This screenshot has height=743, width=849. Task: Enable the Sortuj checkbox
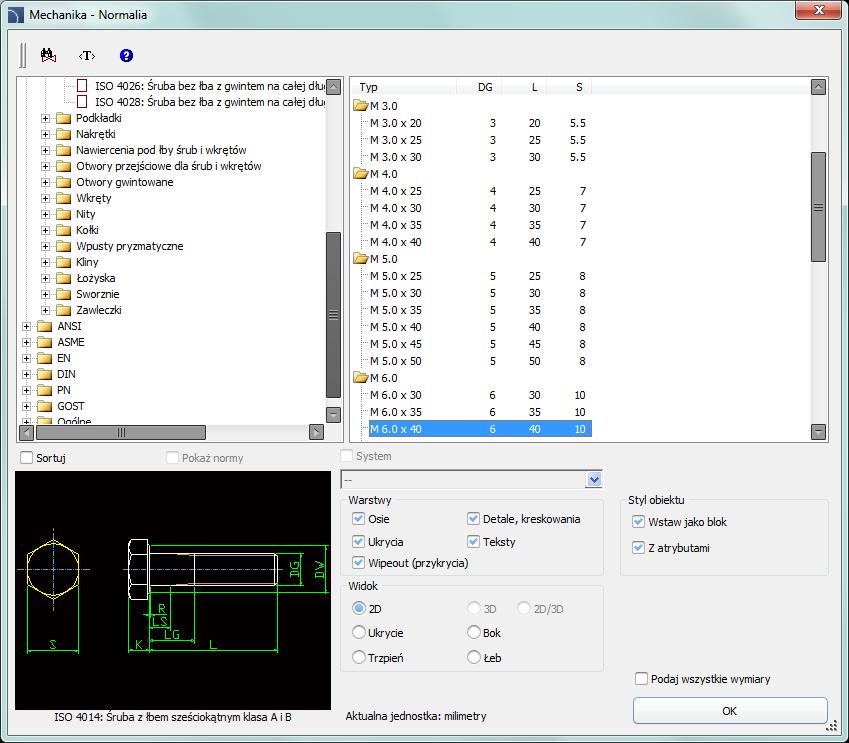[x=27, y=458]
